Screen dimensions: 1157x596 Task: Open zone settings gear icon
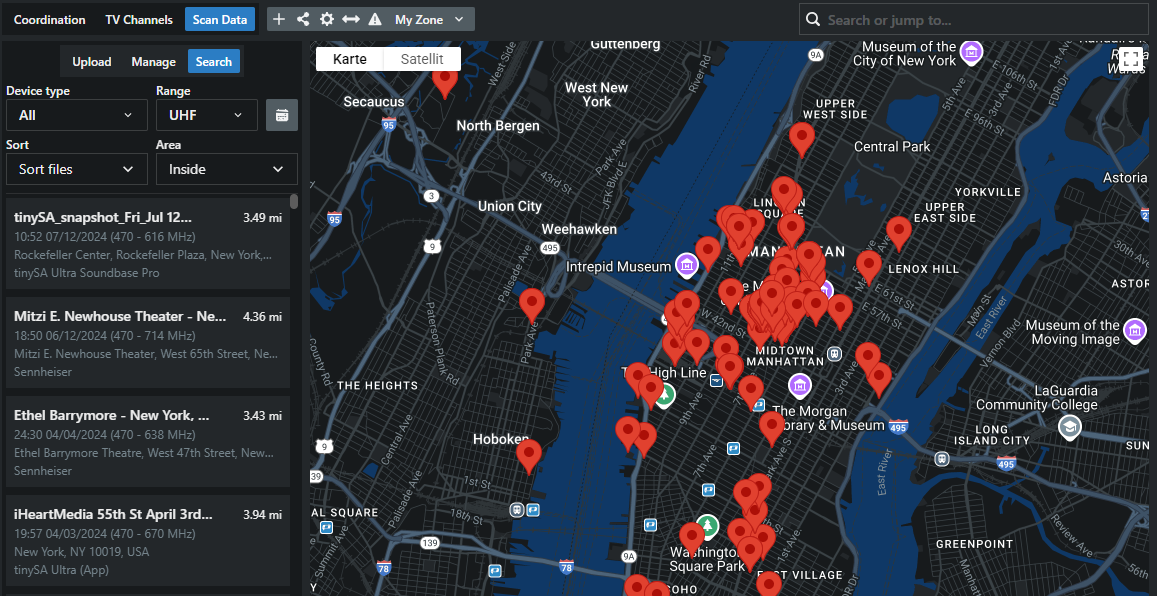click(327, 20)
